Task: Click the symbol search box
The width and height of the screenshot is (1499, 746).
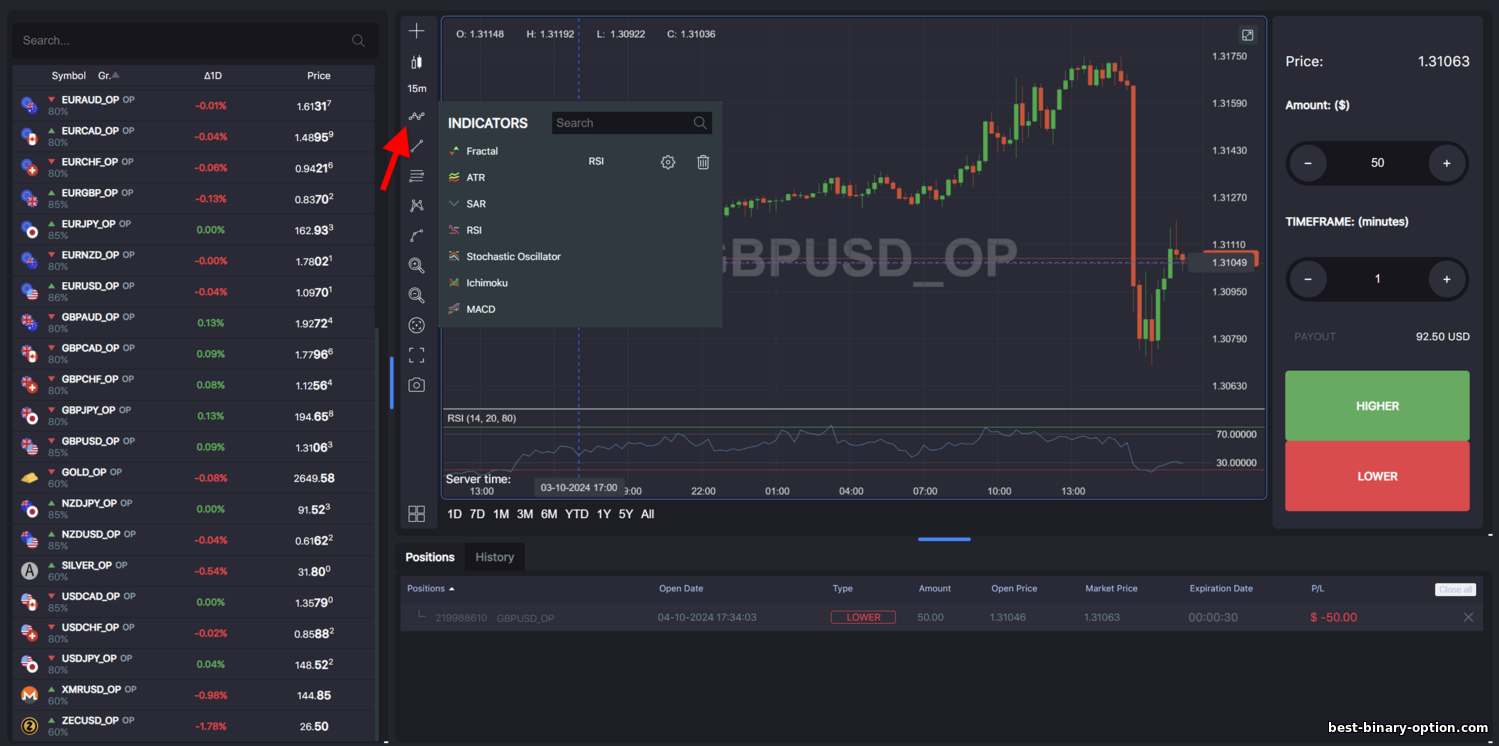Action: coord(195,41)
